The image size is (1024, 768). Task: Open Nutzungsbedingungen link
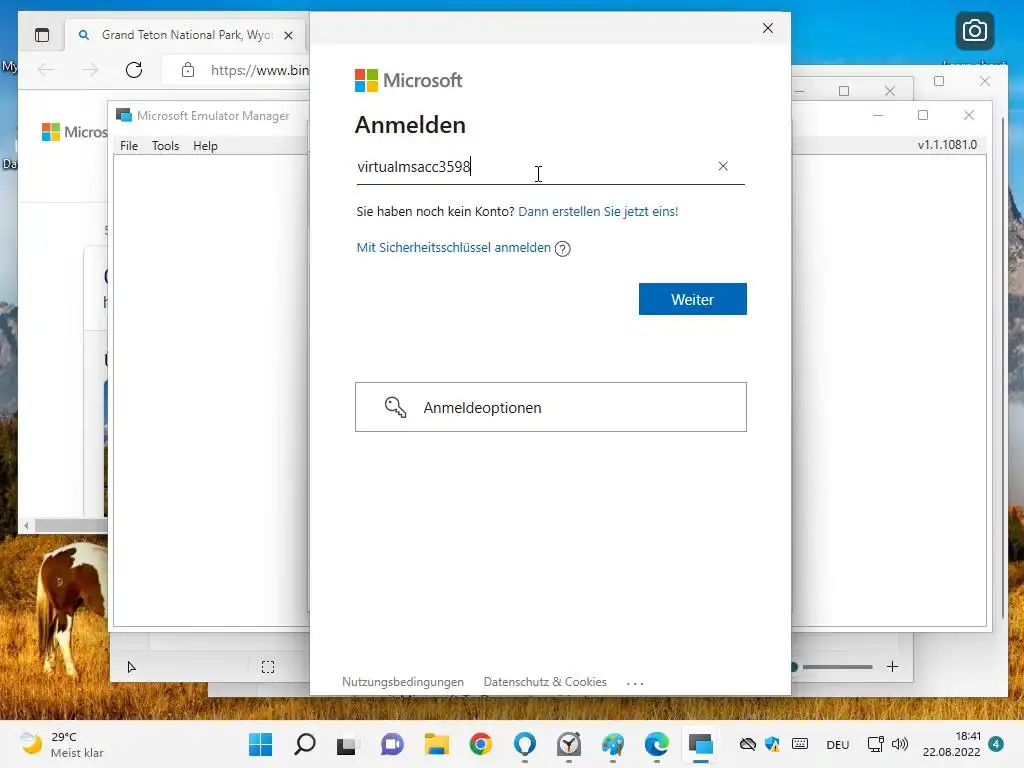(x=403, y=682)
